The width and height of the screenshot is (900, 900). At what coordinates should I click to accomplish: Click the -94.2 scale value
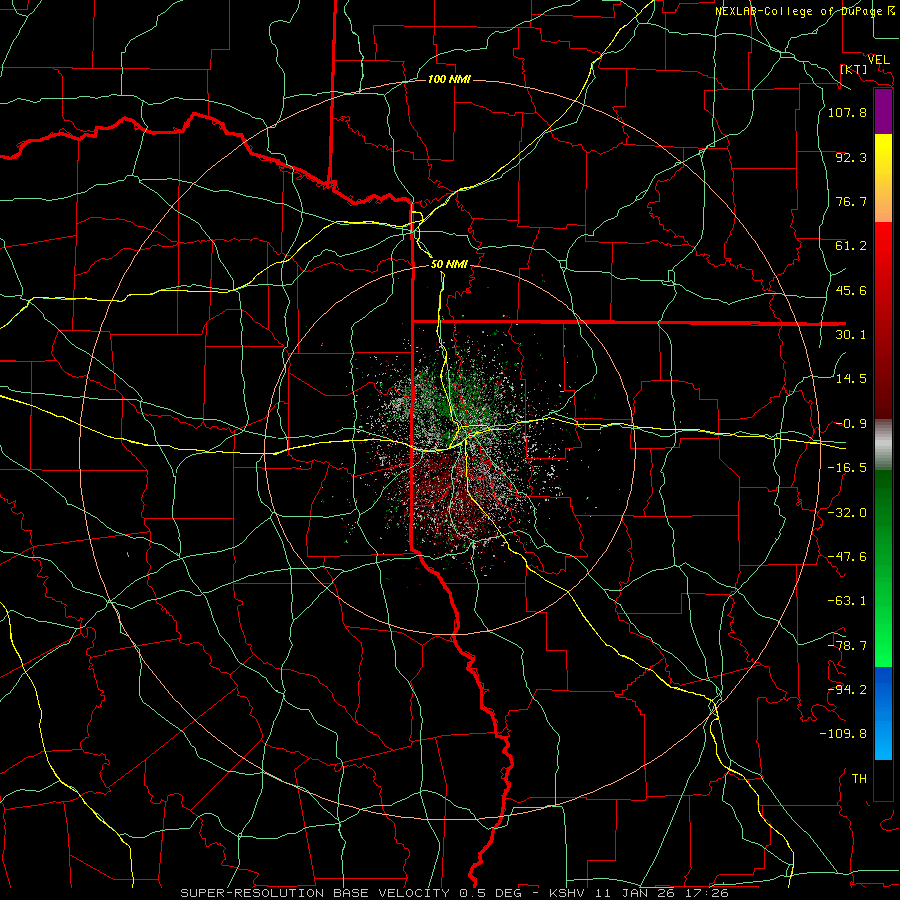[x=847, y=689]
